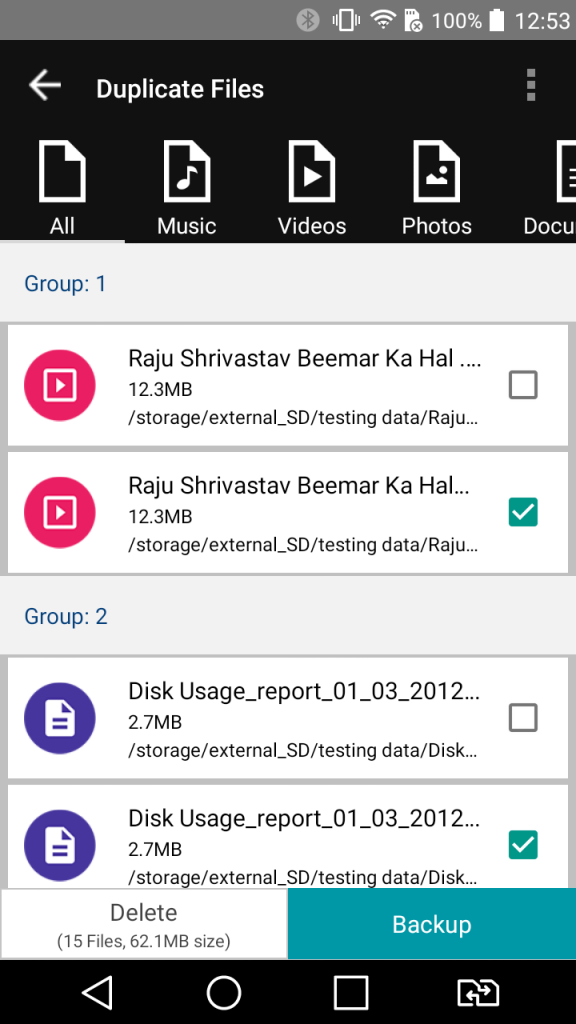Uncheck the second Raju Shrivastav video checkbox
Viewport: 576px width, 1024px height.
[522, 512]
